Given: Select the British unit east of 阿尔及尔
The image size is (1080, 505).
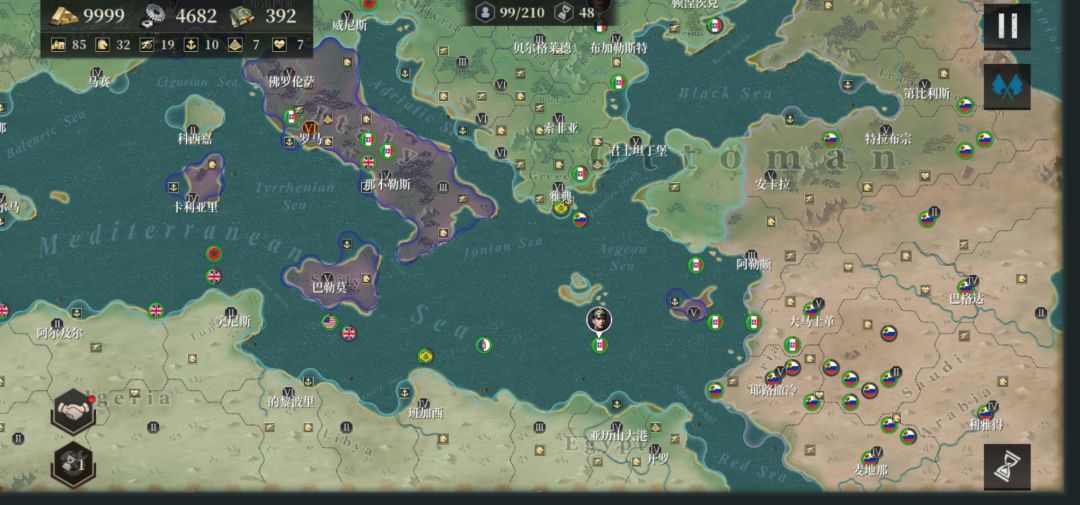Looking at the screenshot, I should [156, 311].
